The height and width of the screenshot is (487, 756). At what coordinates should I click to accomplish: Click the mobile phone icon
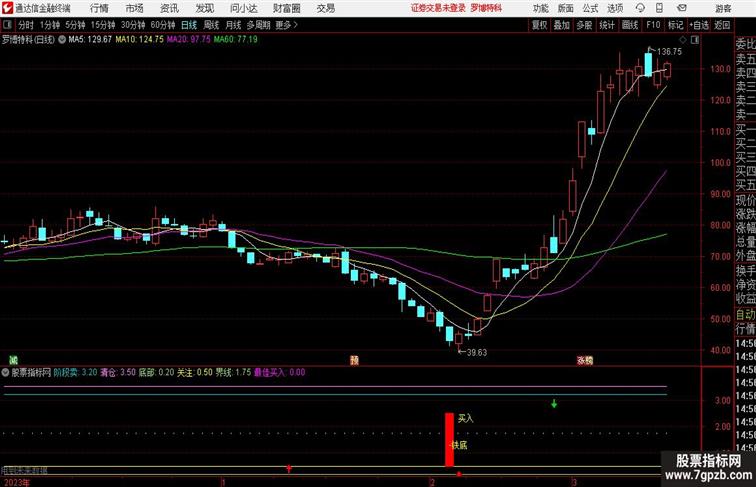[659, 8]
